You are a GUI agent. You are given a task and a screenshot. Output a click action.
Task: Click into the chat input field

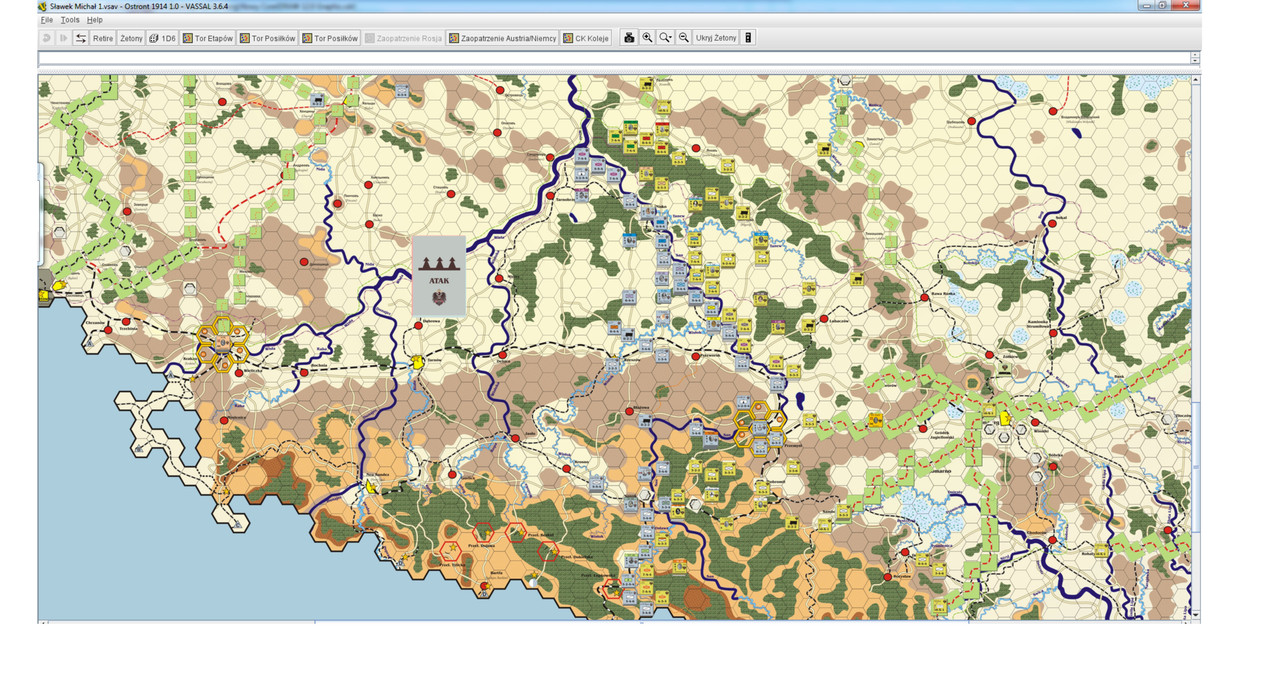614,58
